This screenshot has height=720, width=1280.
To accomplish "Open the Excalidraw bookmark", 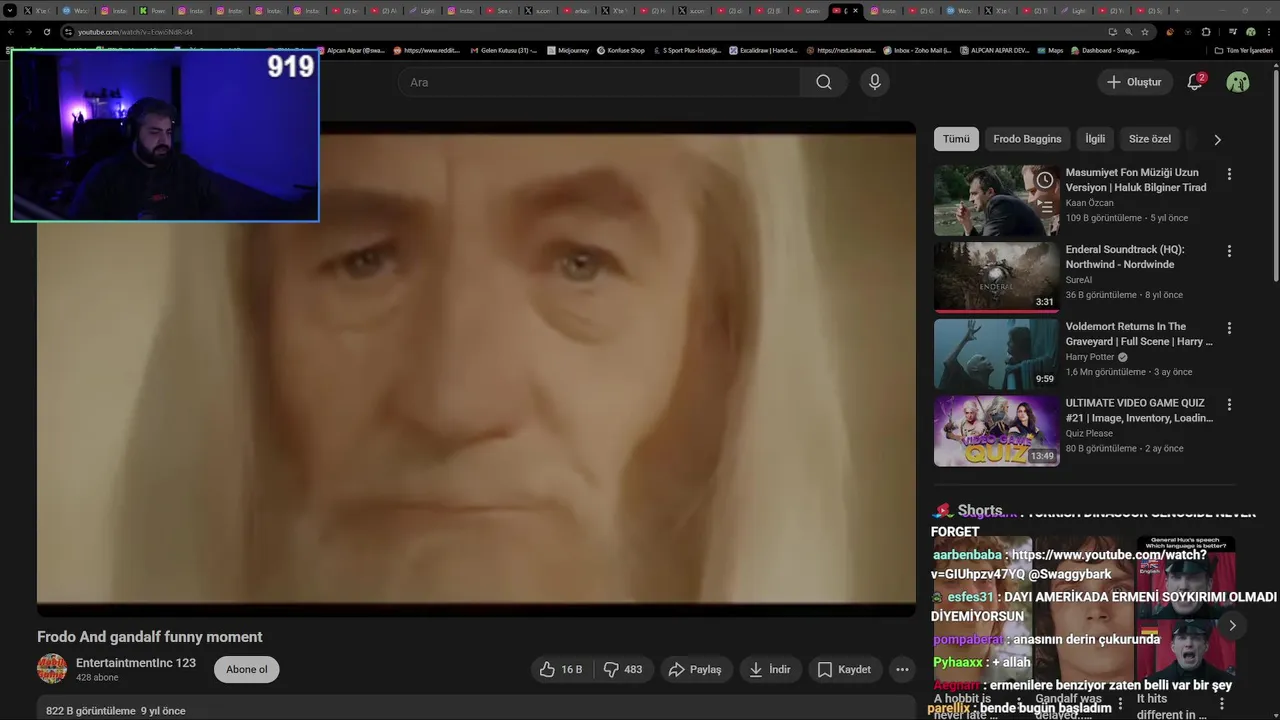I will point(763,50).
